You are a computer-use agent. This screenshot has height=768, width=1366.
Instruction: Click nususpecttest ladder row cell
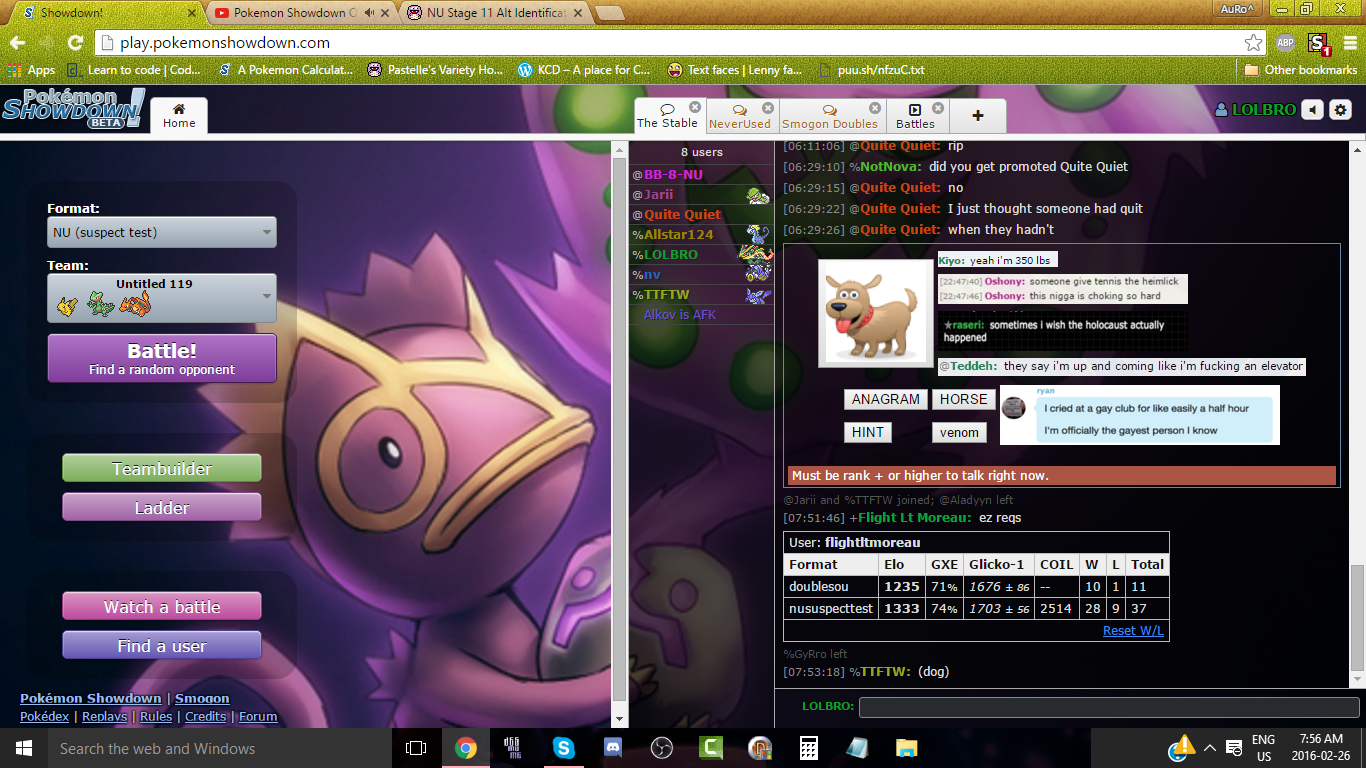tap(831, 608)
